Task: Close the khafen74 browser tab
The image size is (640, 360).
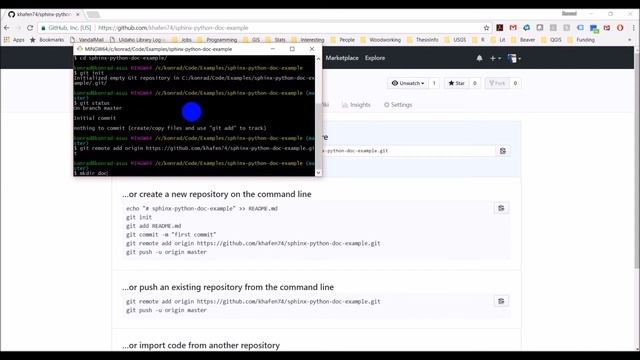Action: click(78, 14)
